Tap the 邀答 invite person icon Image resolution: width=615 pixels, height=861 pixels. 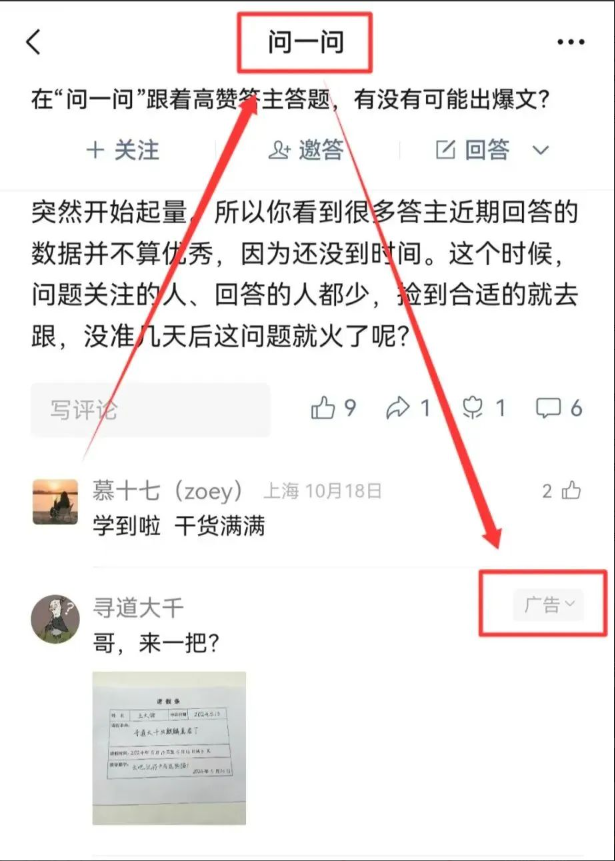279,150
